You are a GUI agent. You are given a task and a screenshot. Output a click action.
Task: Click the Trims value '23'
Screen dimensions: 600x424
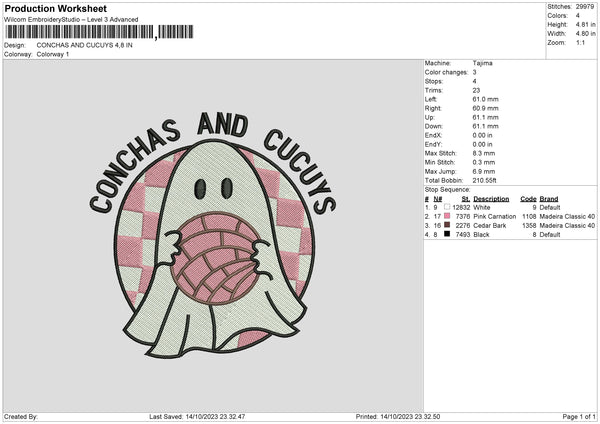tap(476, 90)
